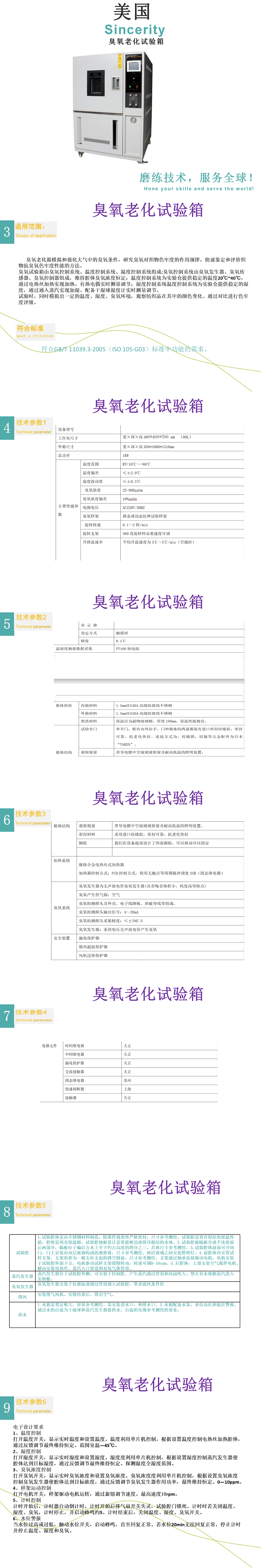Select the "技术参数4" heading
The image size is (261, 1568).
point(31,1012)
